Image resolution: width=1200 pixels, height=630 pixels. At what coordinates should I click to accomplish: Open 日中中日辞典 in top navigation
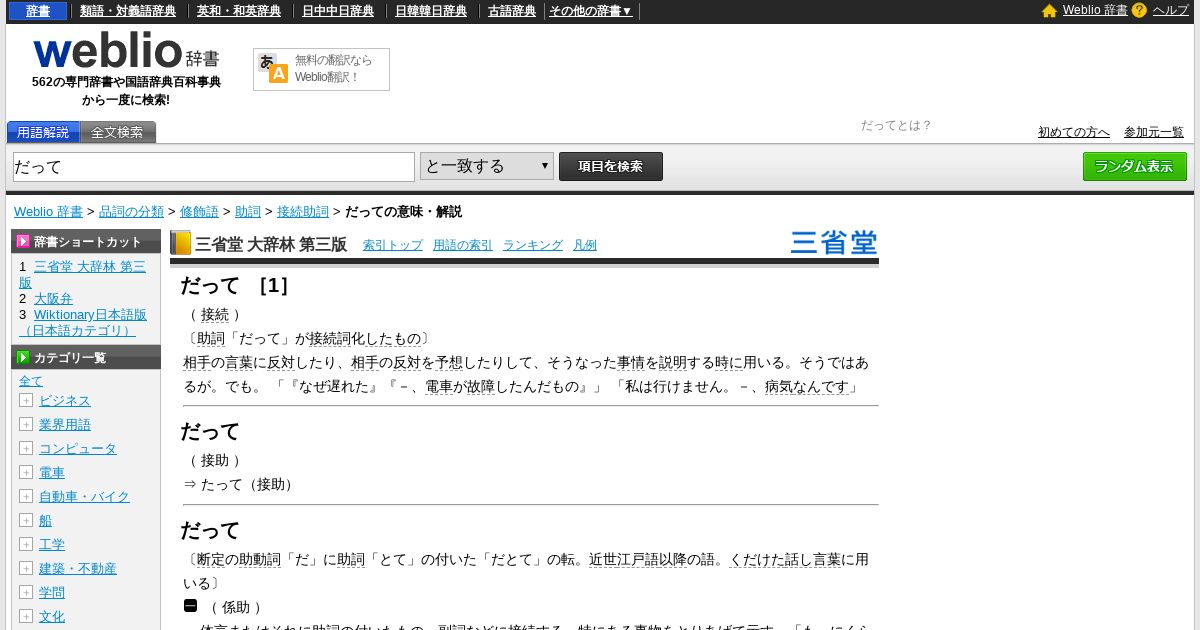[x=338, y=11]
